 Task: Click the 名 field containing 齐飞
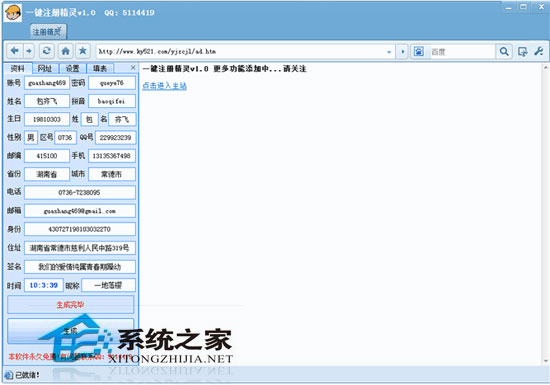[122, 119]
